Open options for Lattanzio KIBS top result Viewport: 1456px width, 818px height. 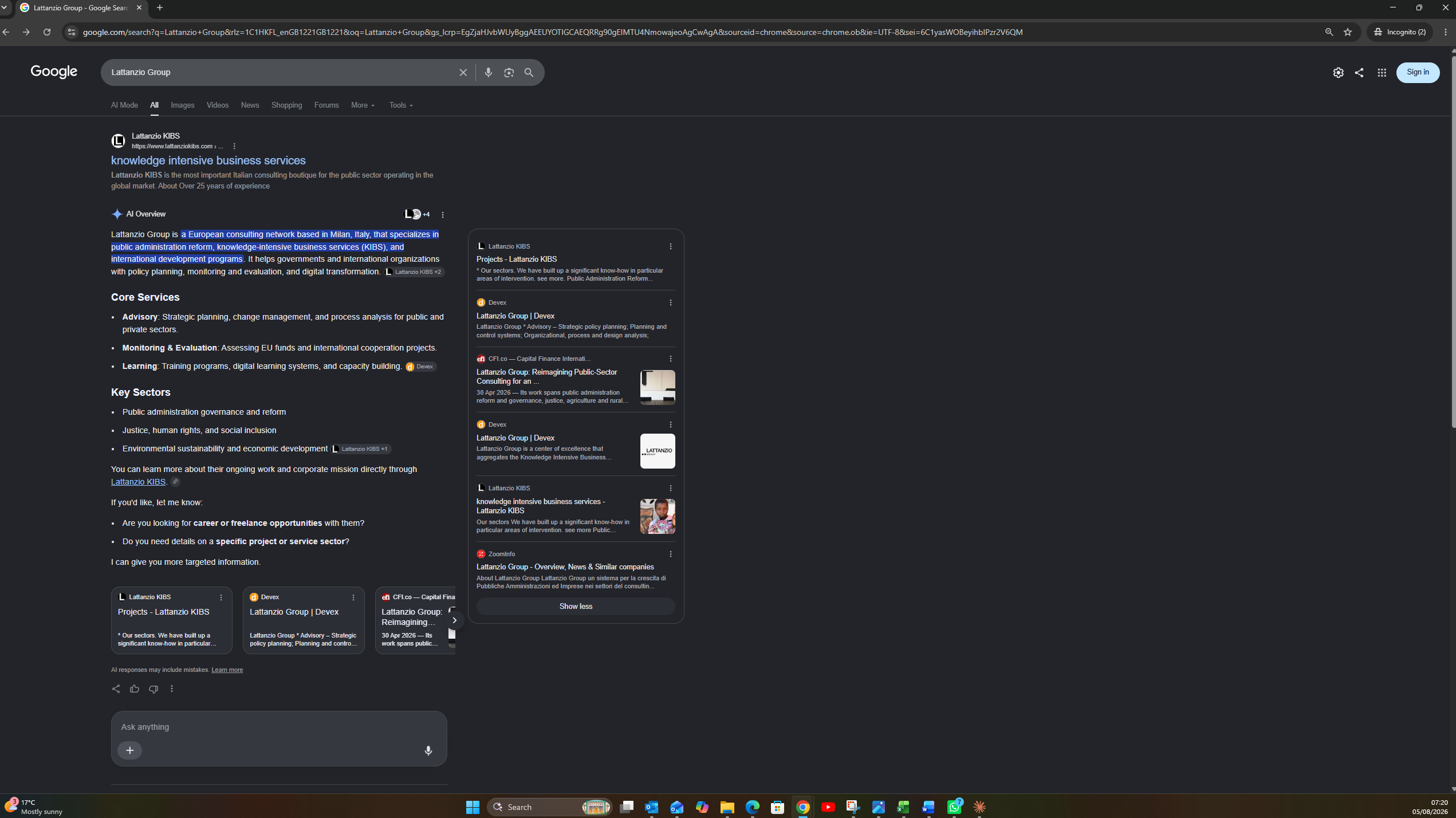(x=234, y=147)
